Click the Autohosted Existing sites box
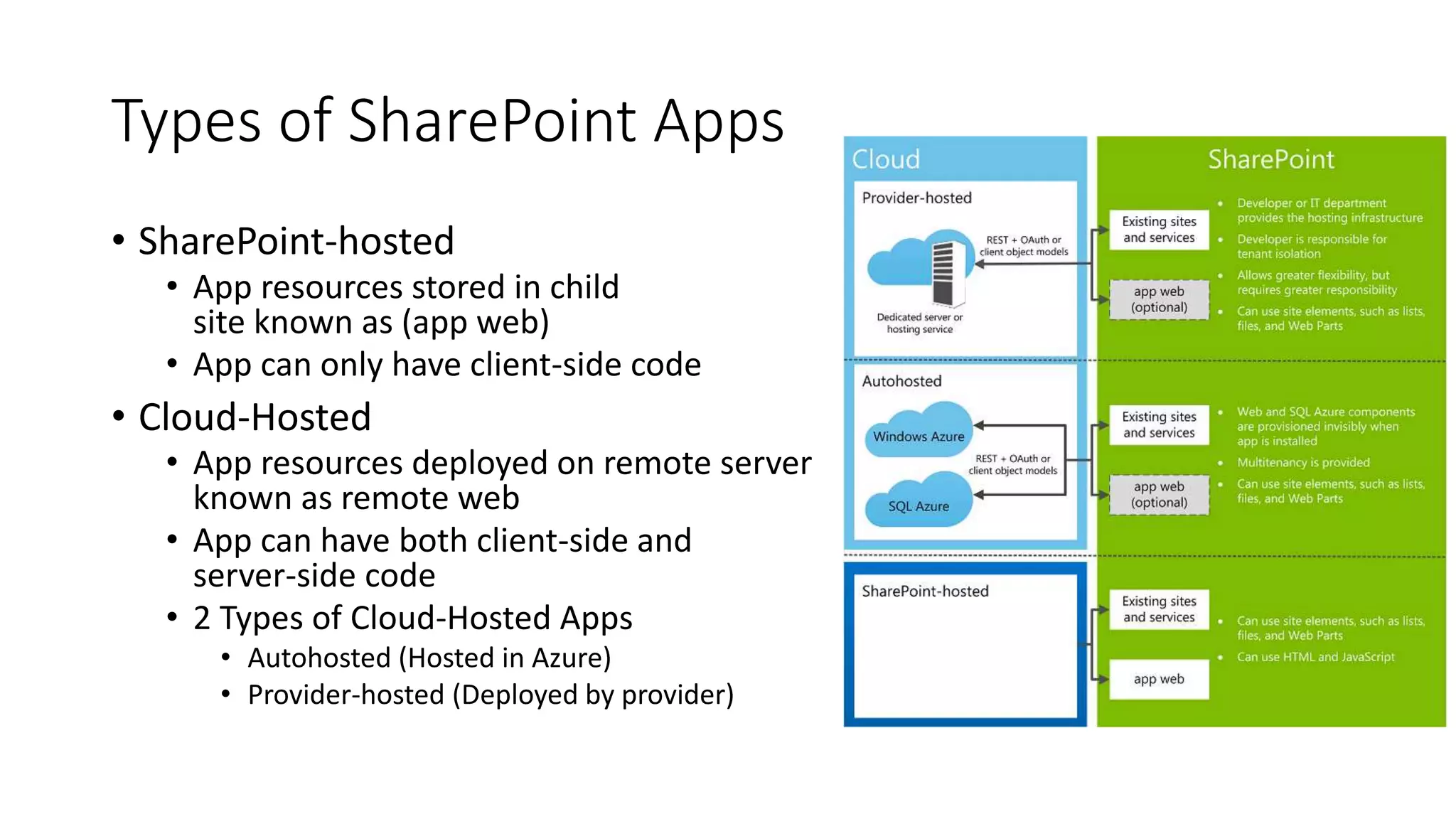1456x819 pixels. [1159, 424]
